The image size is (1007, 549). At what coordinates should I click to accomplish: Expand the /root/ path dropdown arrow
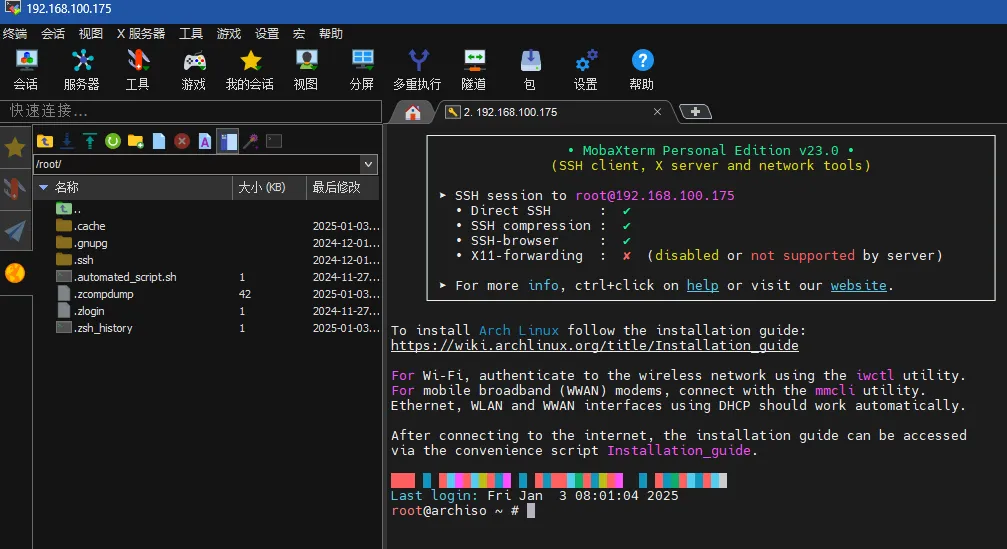369,164
